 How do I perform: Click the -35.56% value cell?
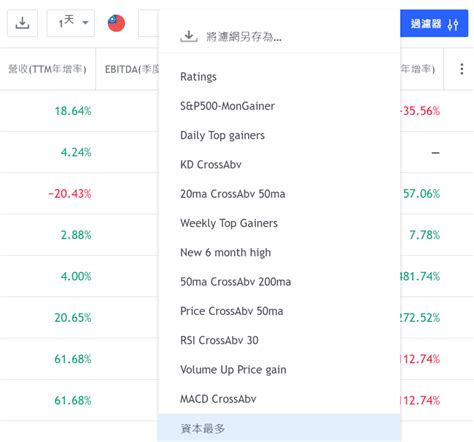(x=420, y=111)
